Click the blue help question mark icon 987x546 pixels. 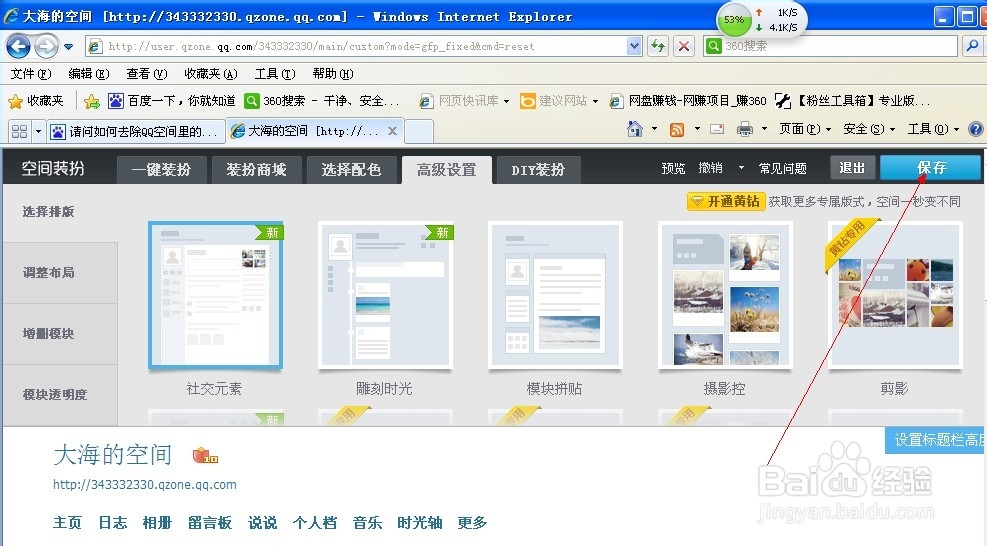(975, 129)
